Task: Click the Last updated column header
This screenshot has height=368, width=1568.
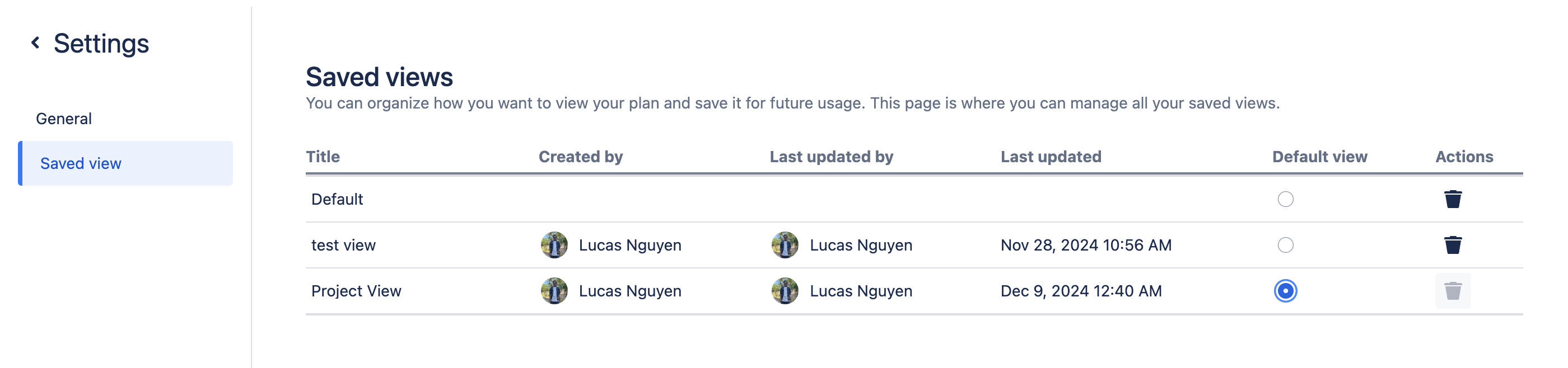Action: tap(1051, 157)
